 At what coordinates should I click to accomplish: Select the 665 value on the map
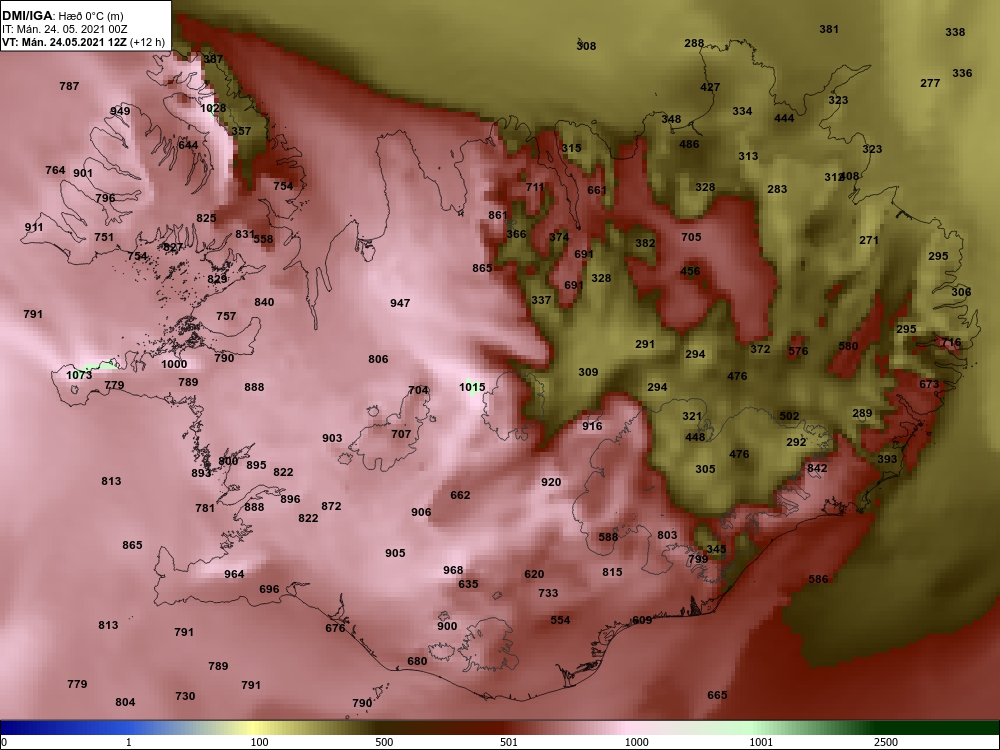[717, 695]
